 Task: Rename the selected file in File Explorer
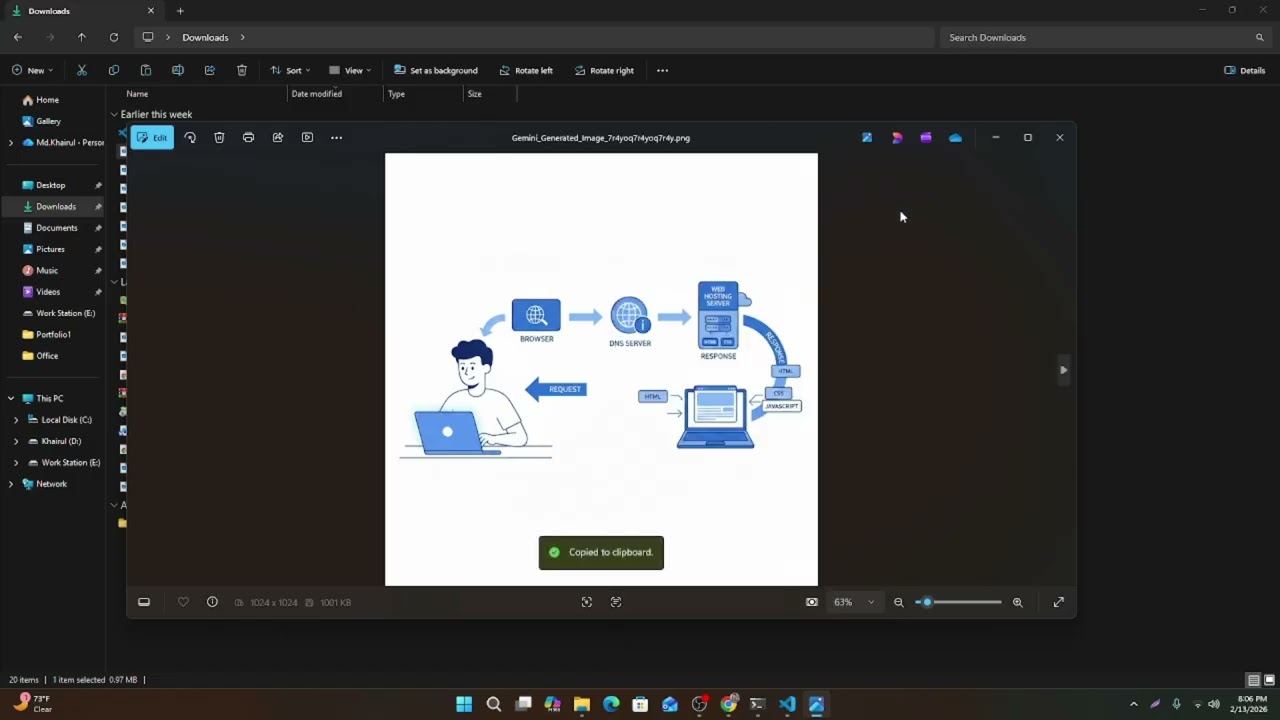[x=178, y=70]
